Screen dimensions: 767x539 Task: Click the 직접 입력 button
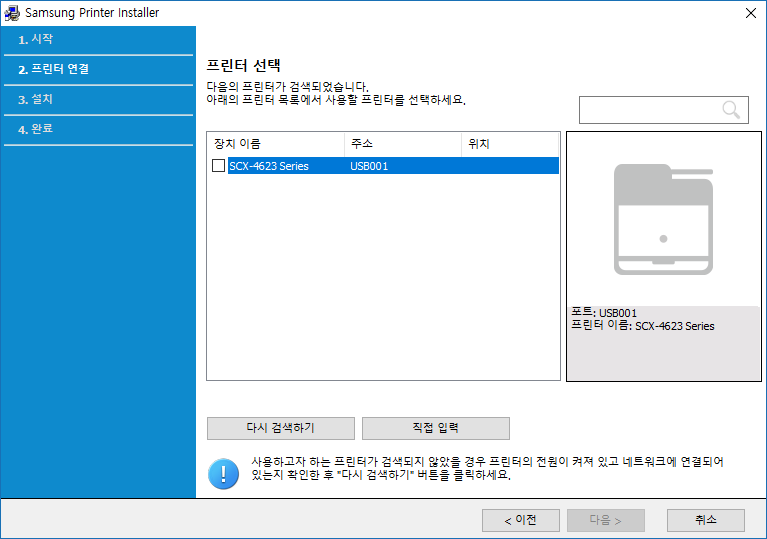435,428
